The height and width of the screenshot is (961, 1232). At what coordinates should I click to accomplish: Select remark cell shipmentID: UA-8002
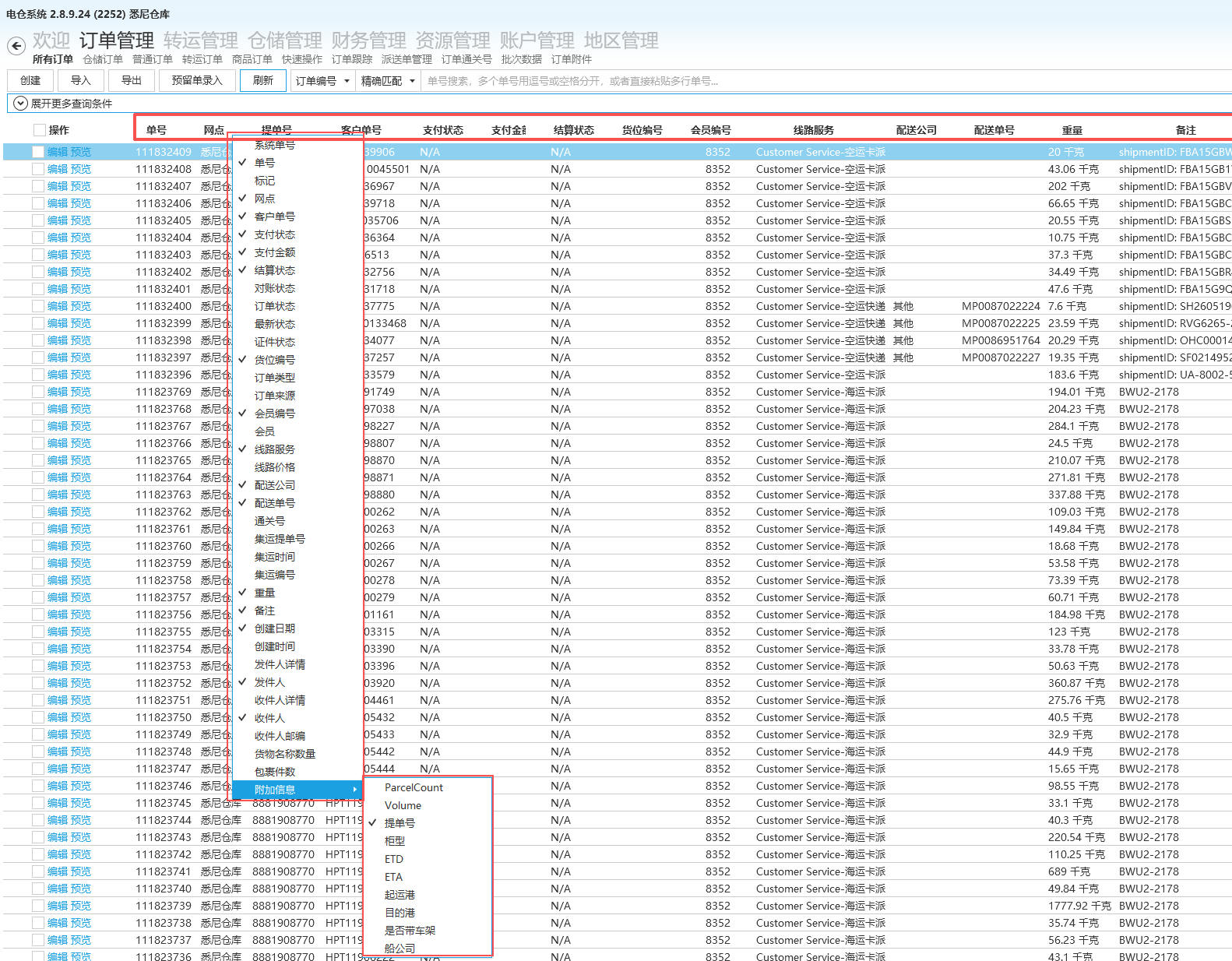tap(1175, 375)
